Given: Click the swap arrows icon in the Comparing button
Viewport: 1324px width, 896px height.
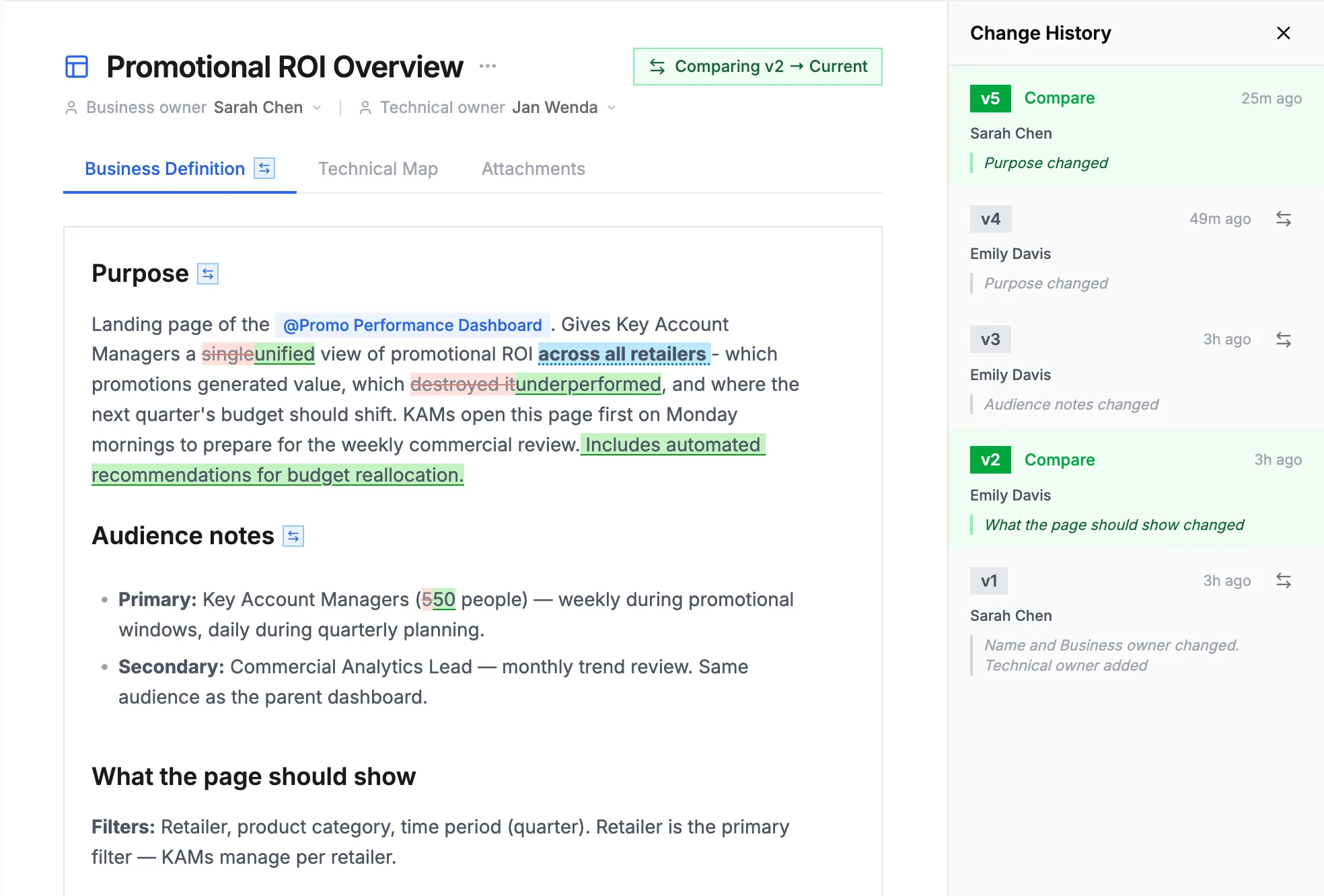Looking at the screenshot, I should (657, 67).
